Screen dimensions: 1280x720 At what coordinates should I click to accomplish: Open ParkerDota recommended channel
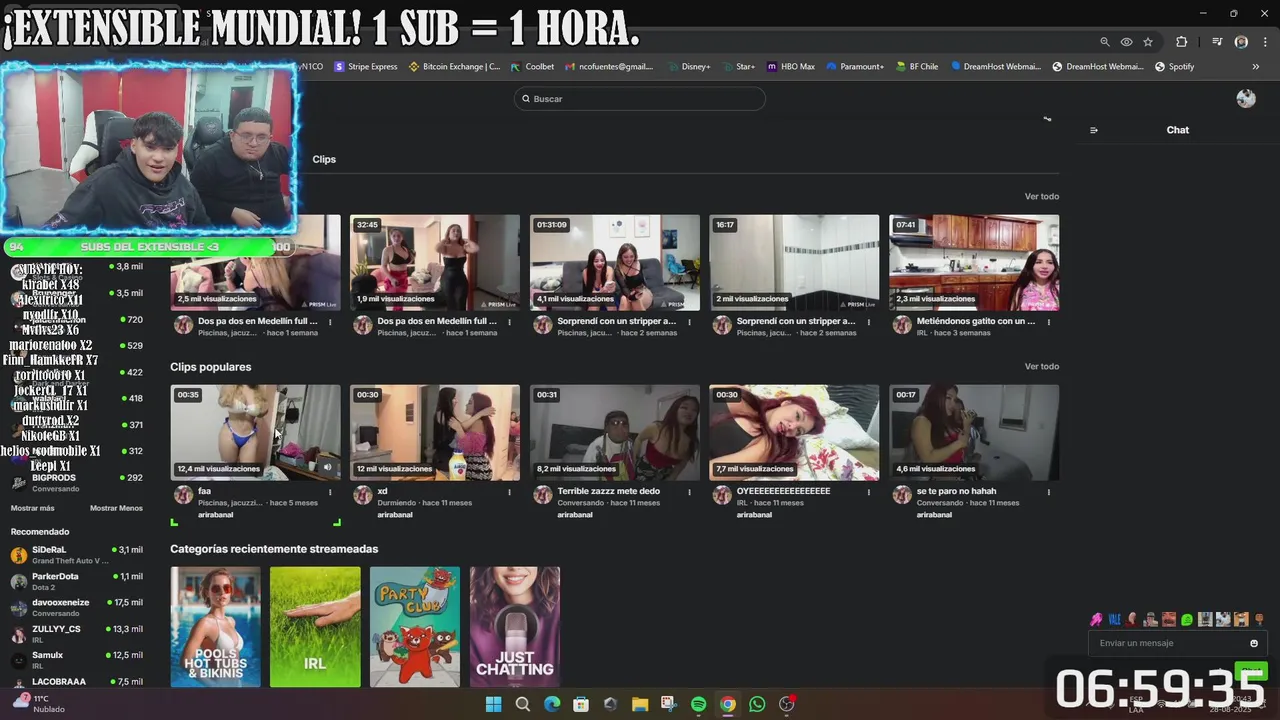click(x=76, y=581)
